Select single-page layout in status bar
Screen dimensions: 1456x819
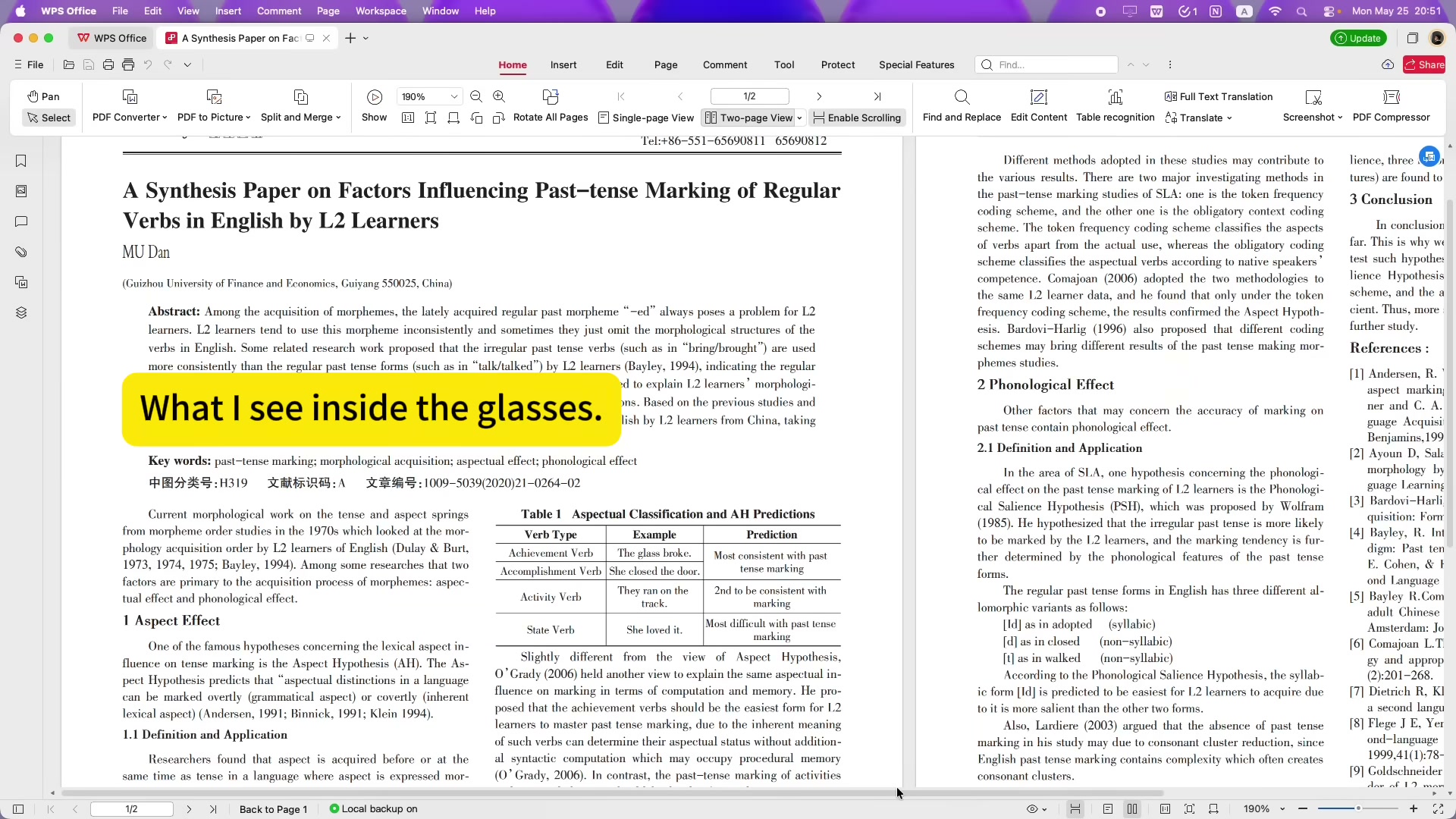coord(1108,809)
